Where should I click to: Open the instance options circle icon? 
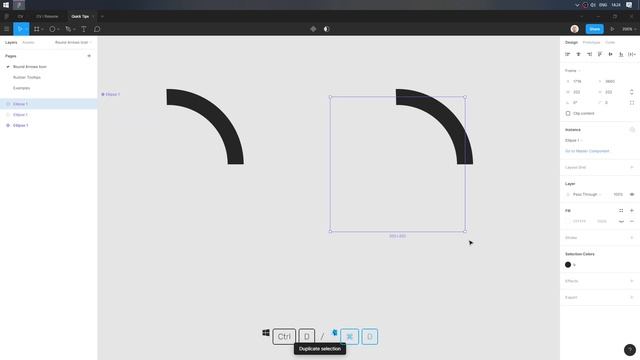click(x=632, y=130)
